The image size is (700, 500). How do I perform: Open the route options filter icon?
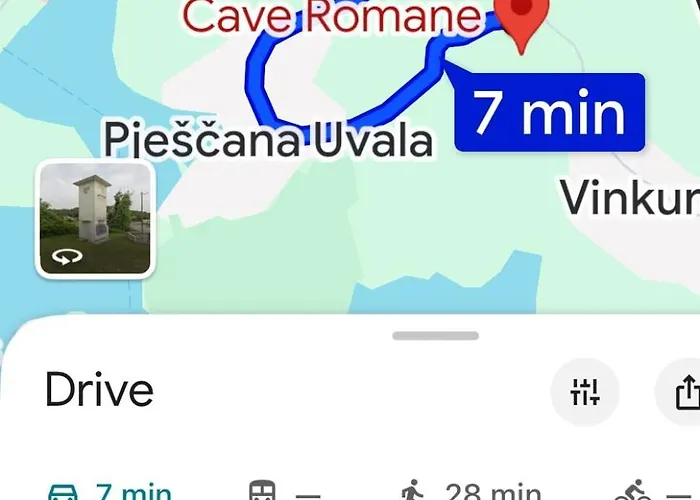pyautogui.click(x=584, y=392)
